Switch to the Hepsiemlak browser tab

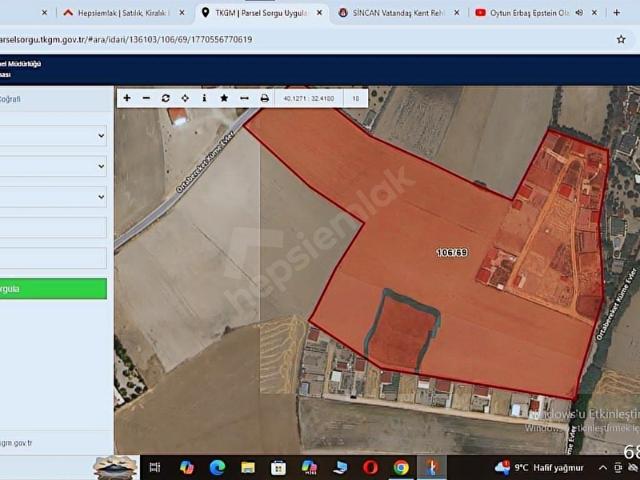click(124, 13)
